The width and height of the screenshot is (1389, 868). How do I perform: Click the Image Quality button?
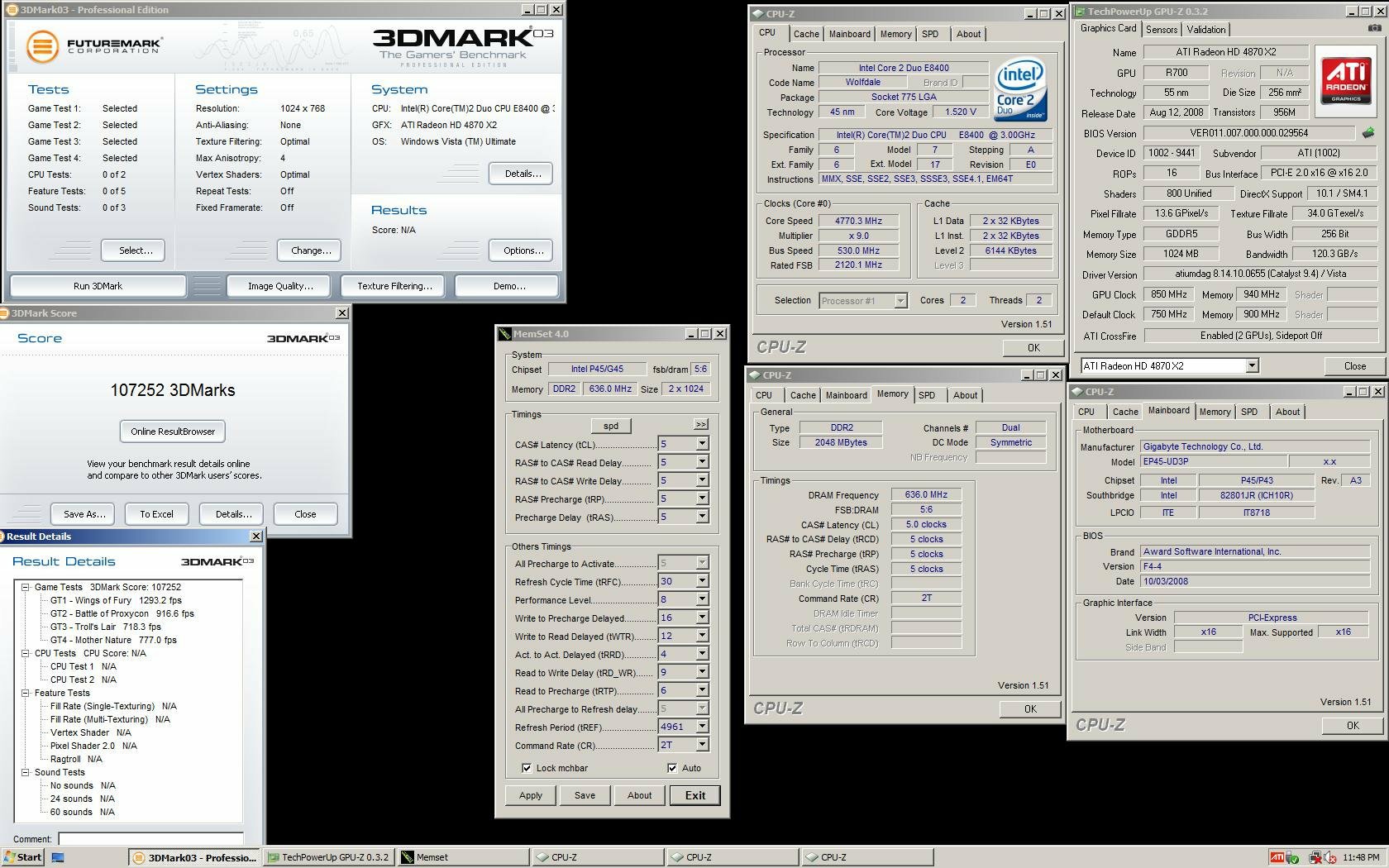pos(280,286)
